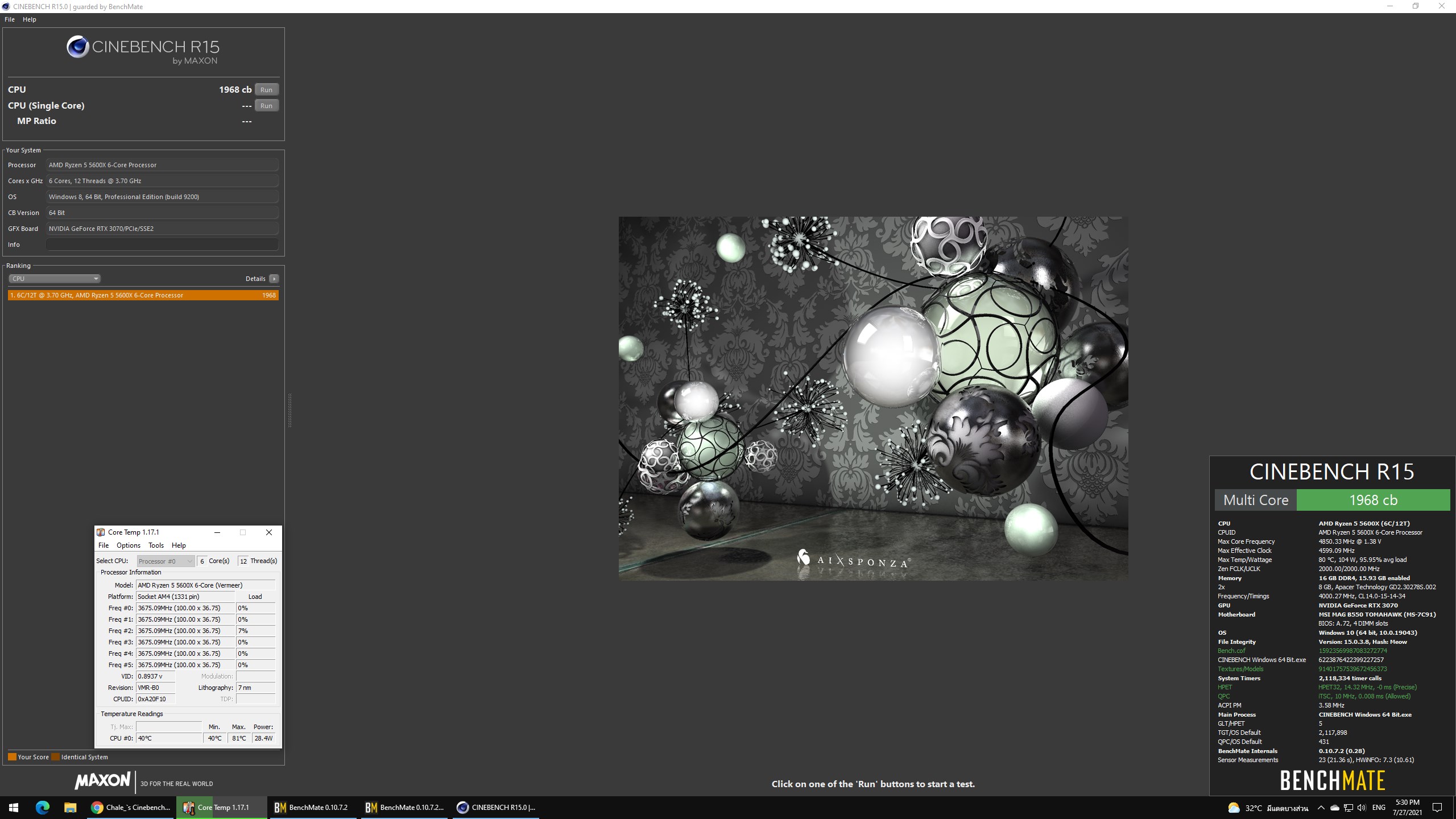The image size is (1456, 819).
Task: Open File Explorer from taskbar
Action: point(70,808)
